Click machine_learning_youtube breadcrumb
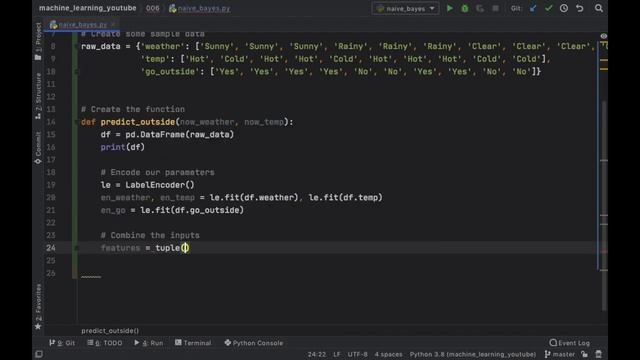The image size is (640, 360). 87,8
